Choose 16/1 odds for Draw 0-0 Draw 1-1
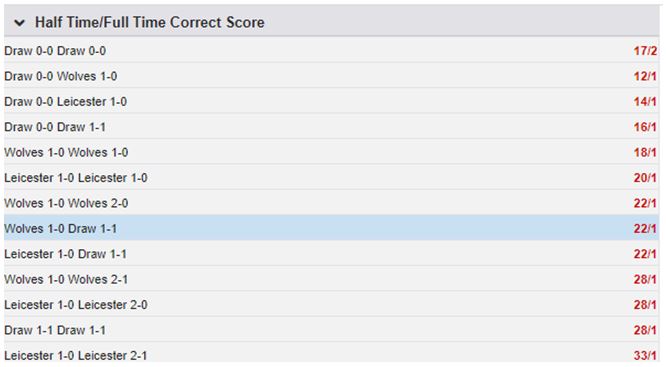The image size is (666, 367). pyautogui.click(x=645, y=127)
